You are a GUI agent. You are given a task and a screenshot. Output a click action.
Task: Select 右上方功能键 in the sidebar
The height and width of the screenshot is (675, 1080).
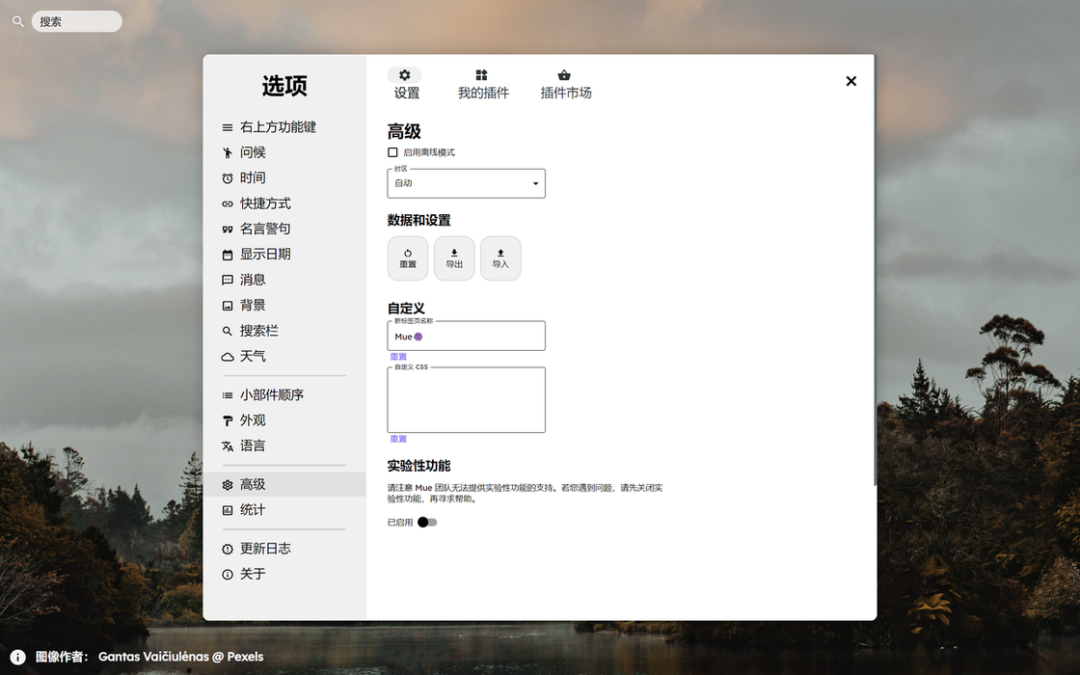pyautogui.click(x=284, y=127)
